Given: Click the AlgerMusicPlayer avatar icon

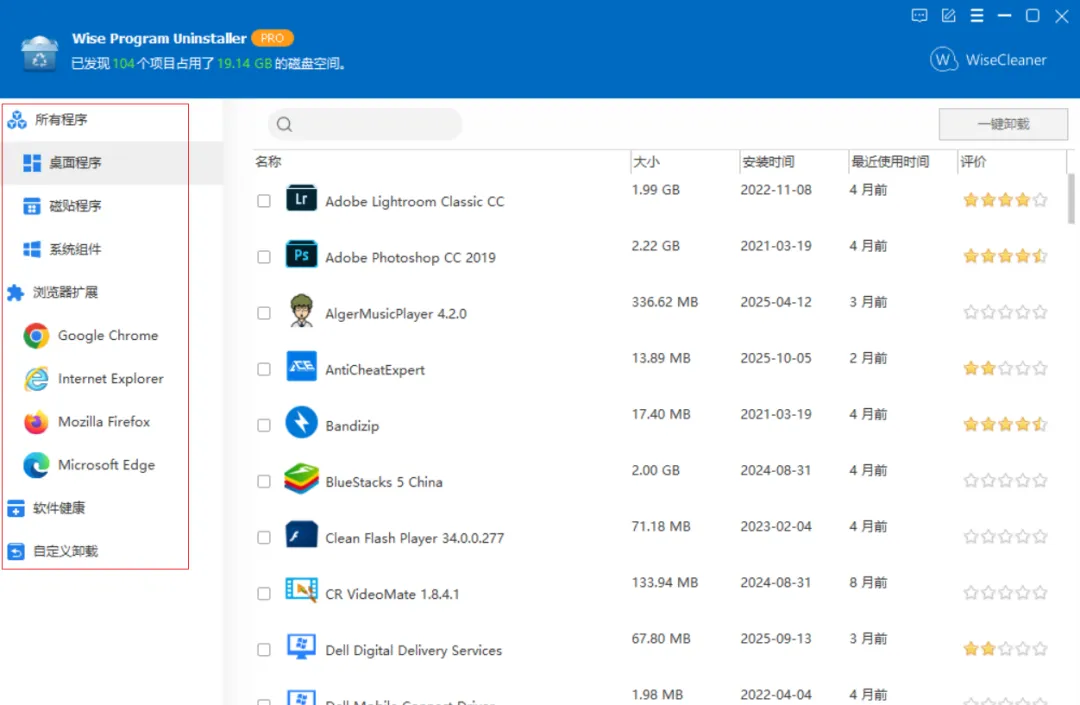Looking at the screenshot, I should (301, 311).
